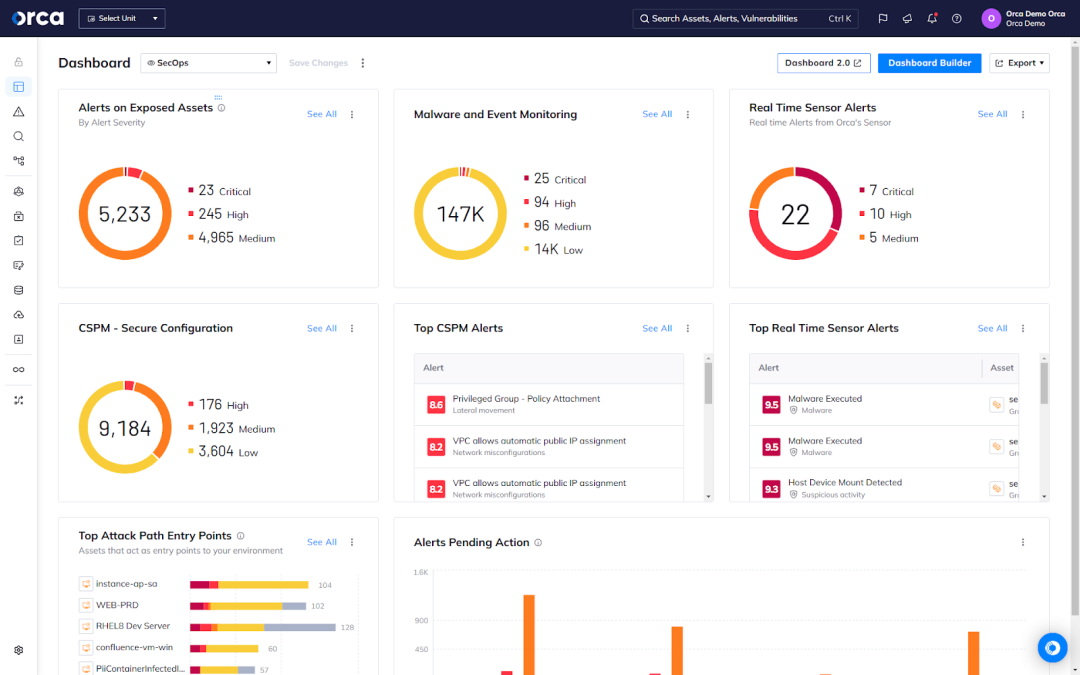Open the chat support bubble

pos(1052,647)
